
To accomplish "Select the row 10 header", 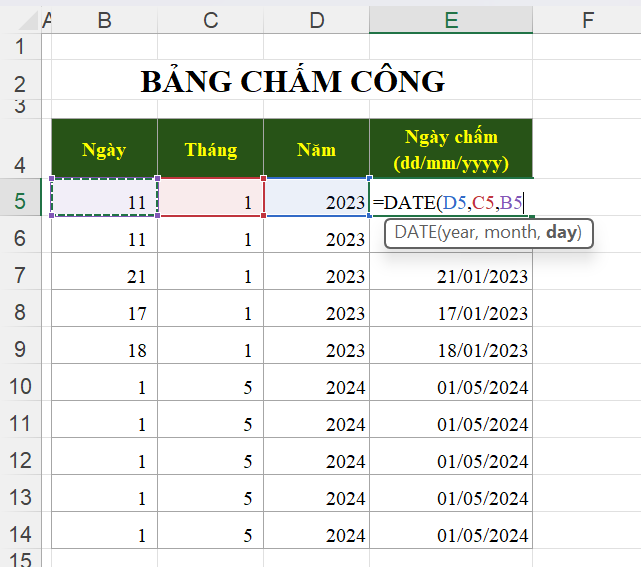I will (x=20, y=387).
